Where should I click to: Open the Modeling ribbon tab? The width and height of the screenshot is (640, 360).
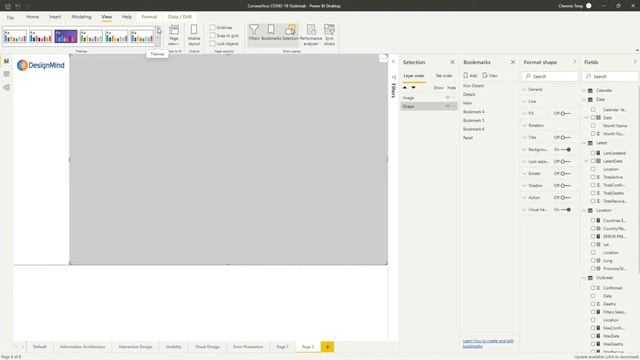tap(82, 17)
